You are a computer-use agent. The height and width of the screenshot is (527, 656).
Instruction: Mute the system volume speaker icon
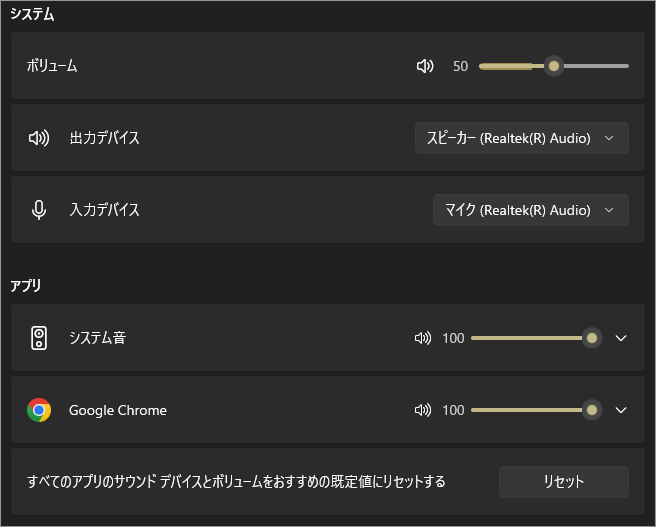425,66
